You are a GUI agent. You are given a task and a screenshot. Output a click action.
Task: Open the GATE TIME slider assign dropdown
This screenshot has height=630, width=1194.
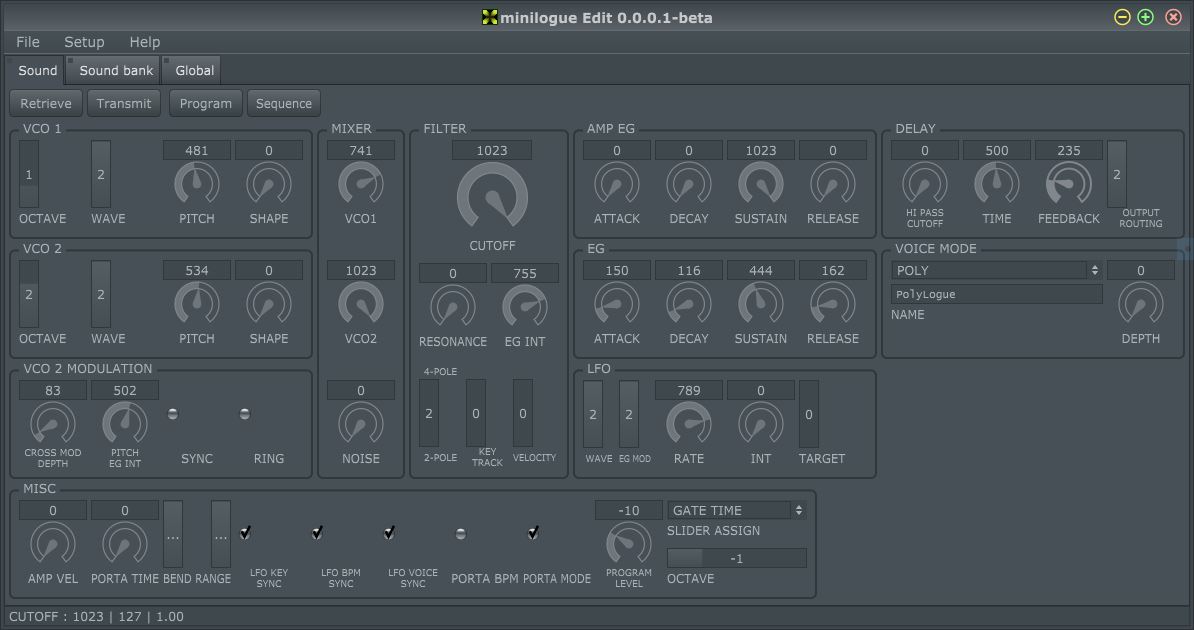pyautogui.click(x=736, y=510)
